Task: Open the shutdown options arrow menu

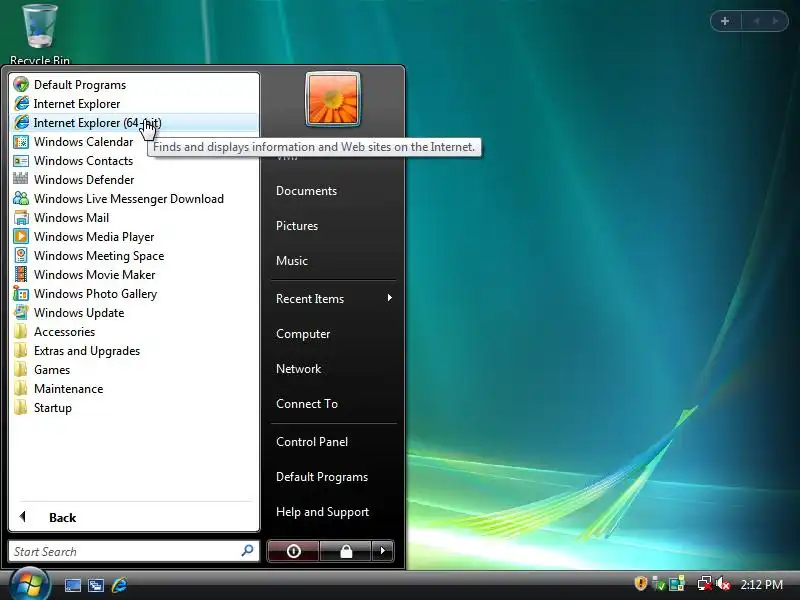Action: [x=383, y=551]
